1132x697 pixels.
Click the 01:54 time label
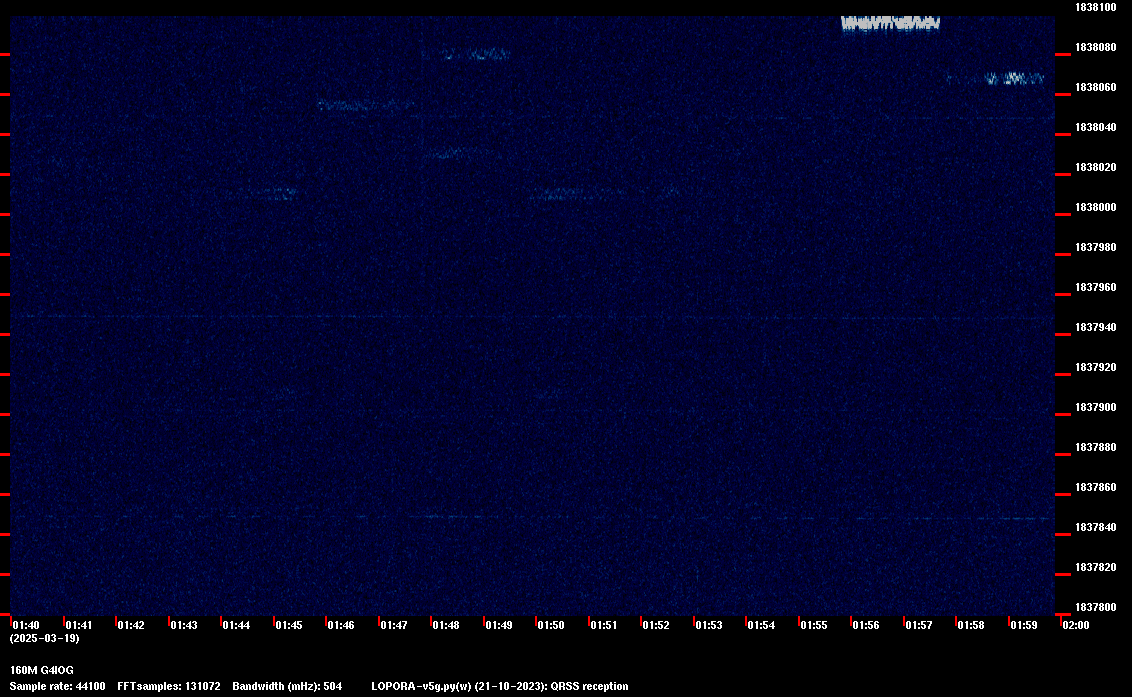click(x=761, y=625)
